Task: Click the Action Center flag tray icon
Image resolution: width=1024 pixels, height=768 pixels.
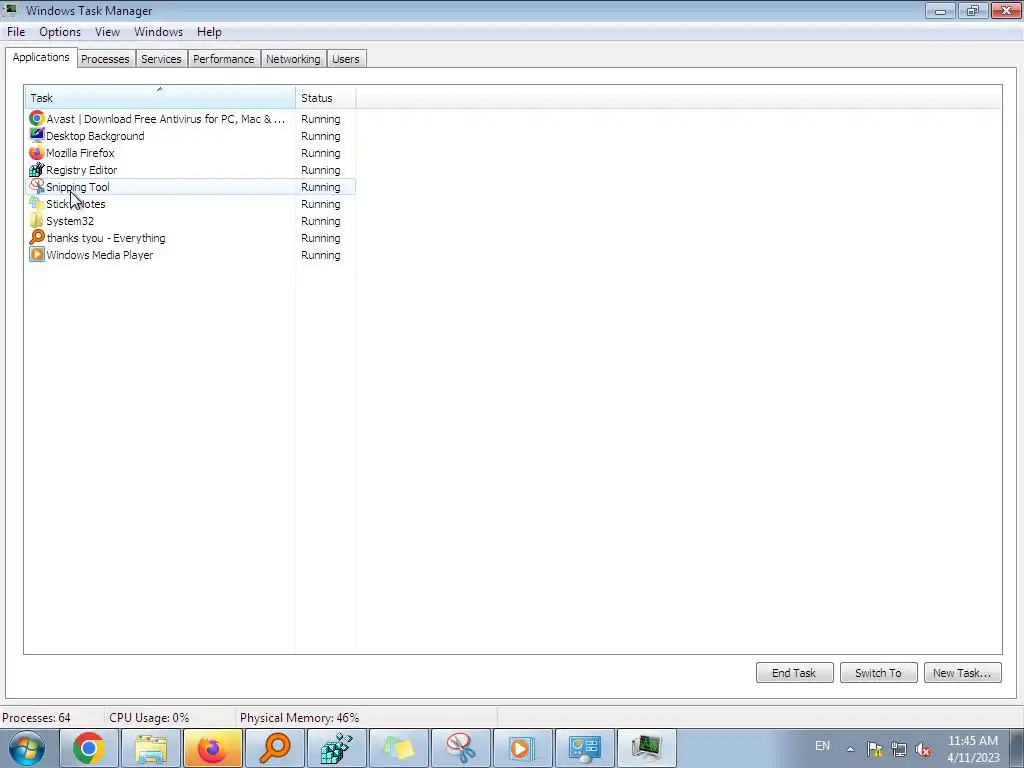Action: point(874,749)
